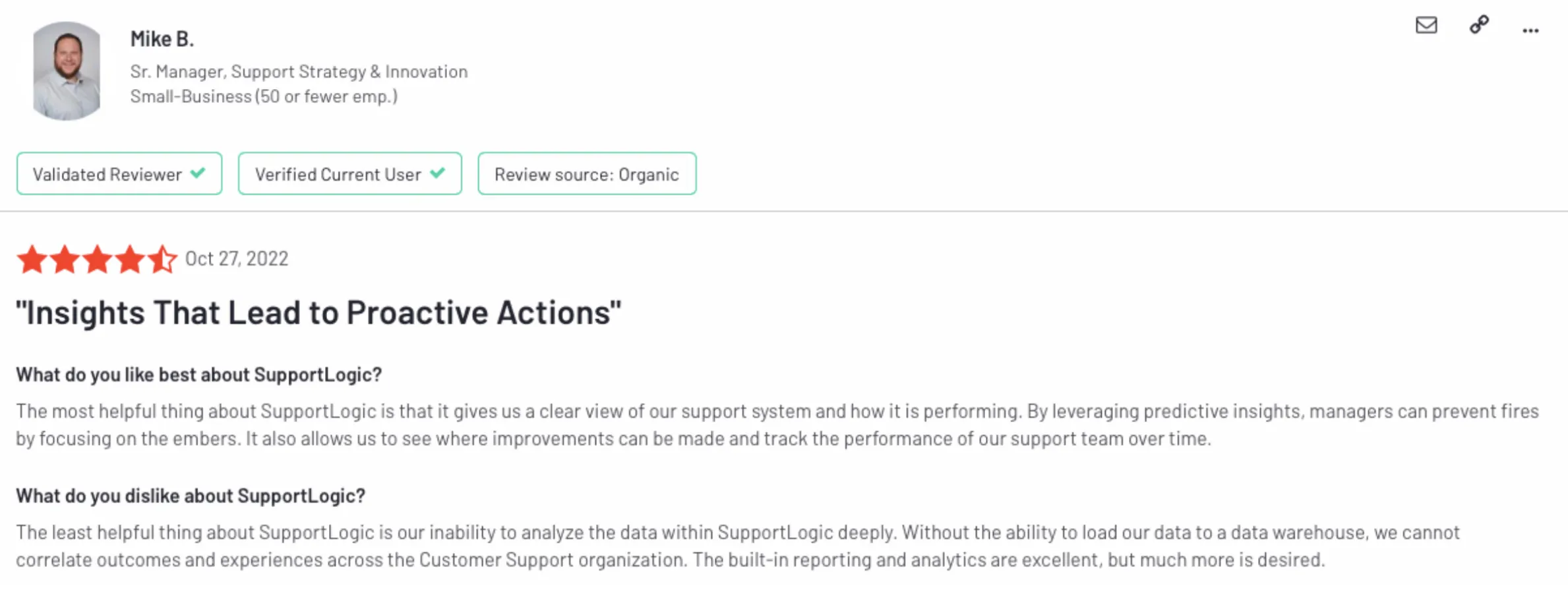Open review title Insights That Lead to Proactive Actions
This screenshot has height=613, width=1568.
(x=318, y=312)
